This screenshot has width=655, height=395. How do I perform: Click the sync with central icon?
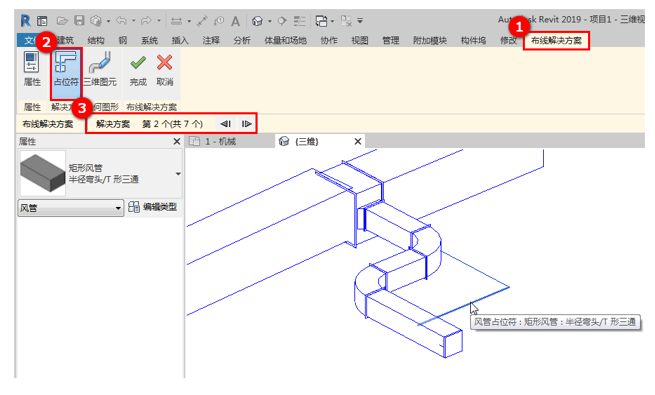click(96, 20)
